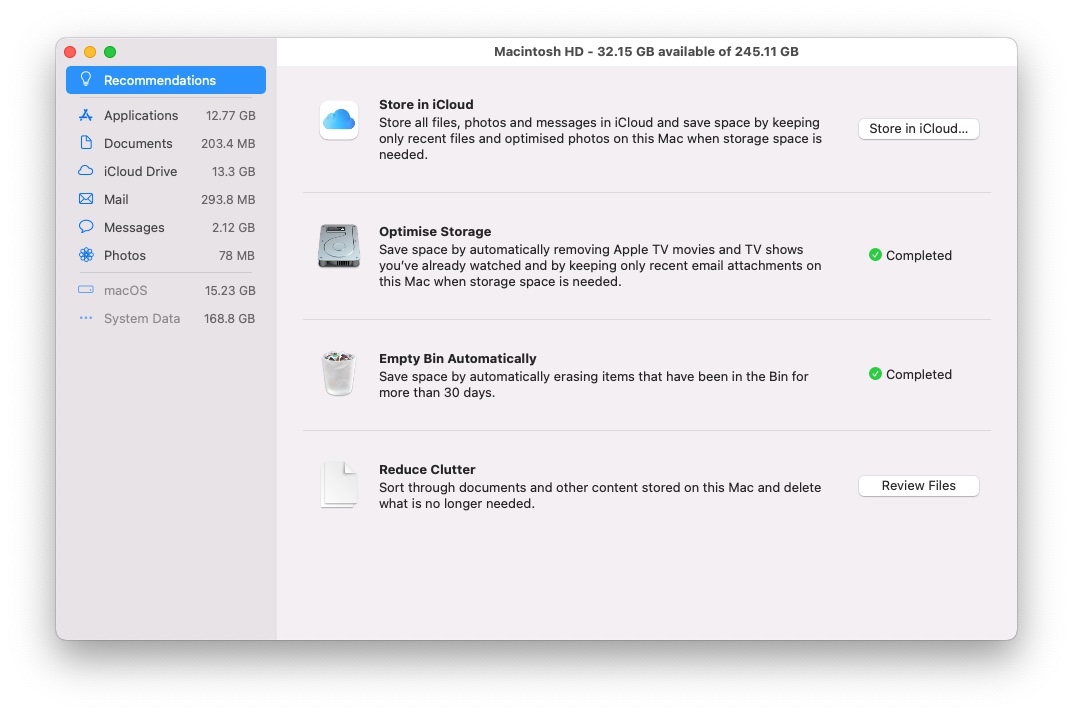
Task: Click the 13.3 GB iCloud Drive size
Action: 233,172
